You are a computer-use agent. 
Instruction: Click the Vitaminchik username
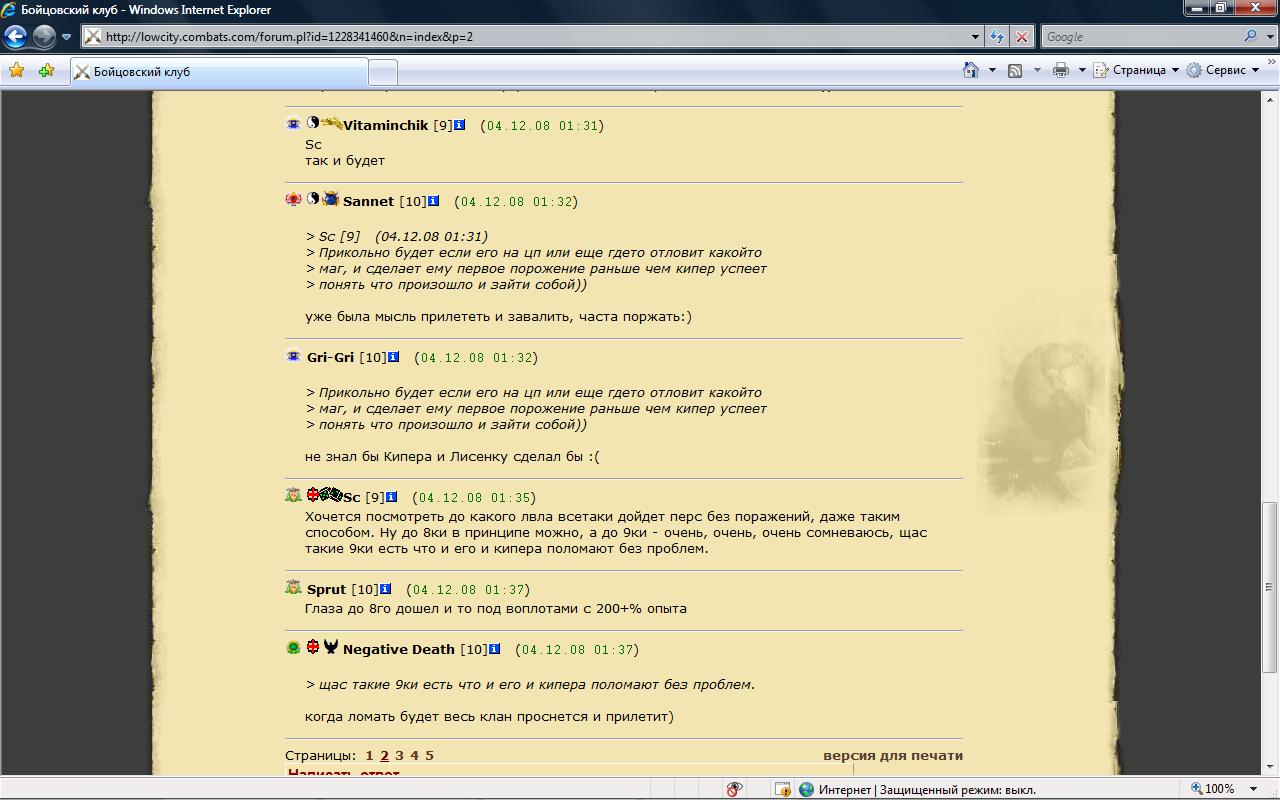[385, 125]
